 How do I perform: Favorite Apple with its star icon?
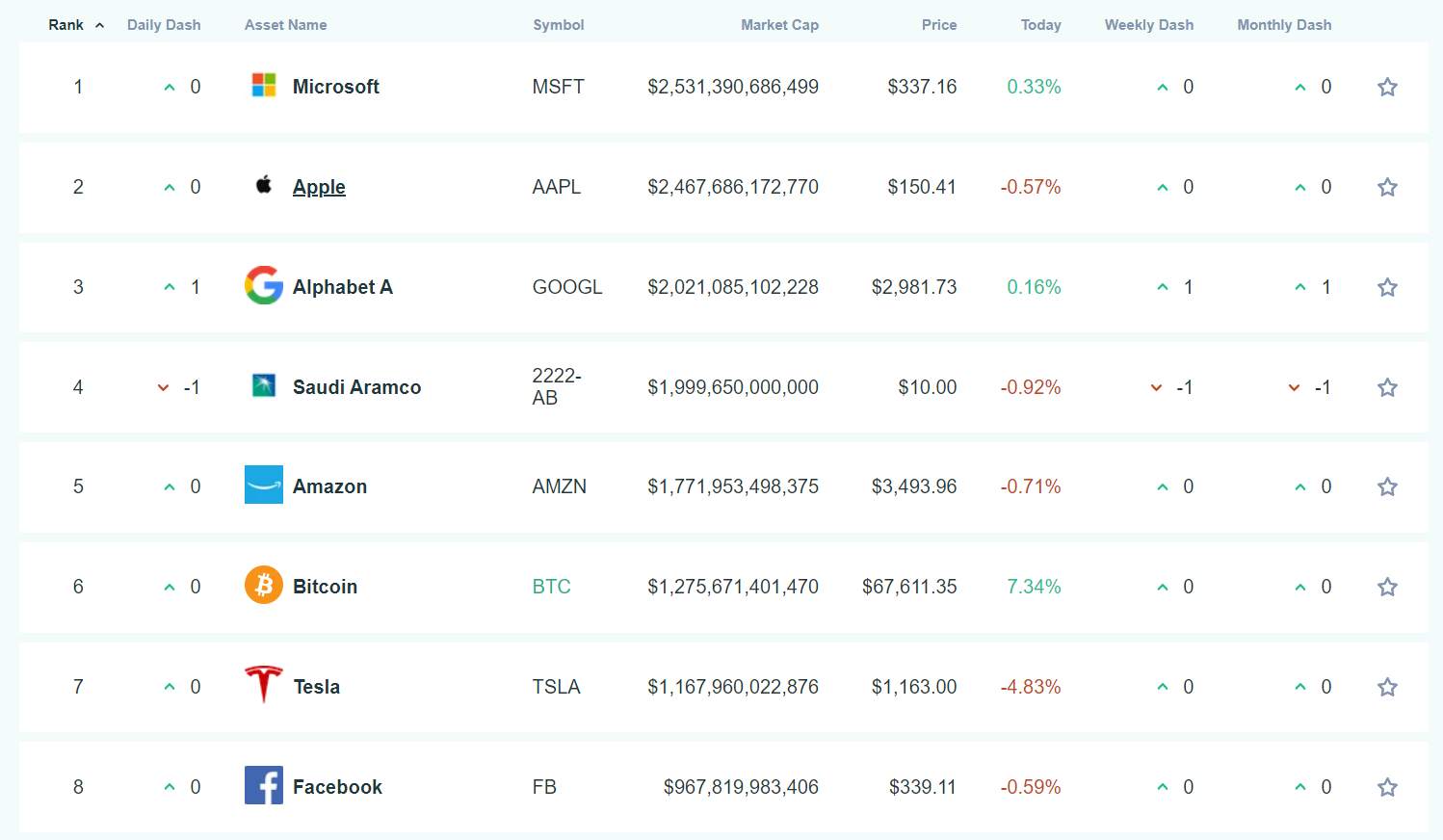tap(1387, 187)
